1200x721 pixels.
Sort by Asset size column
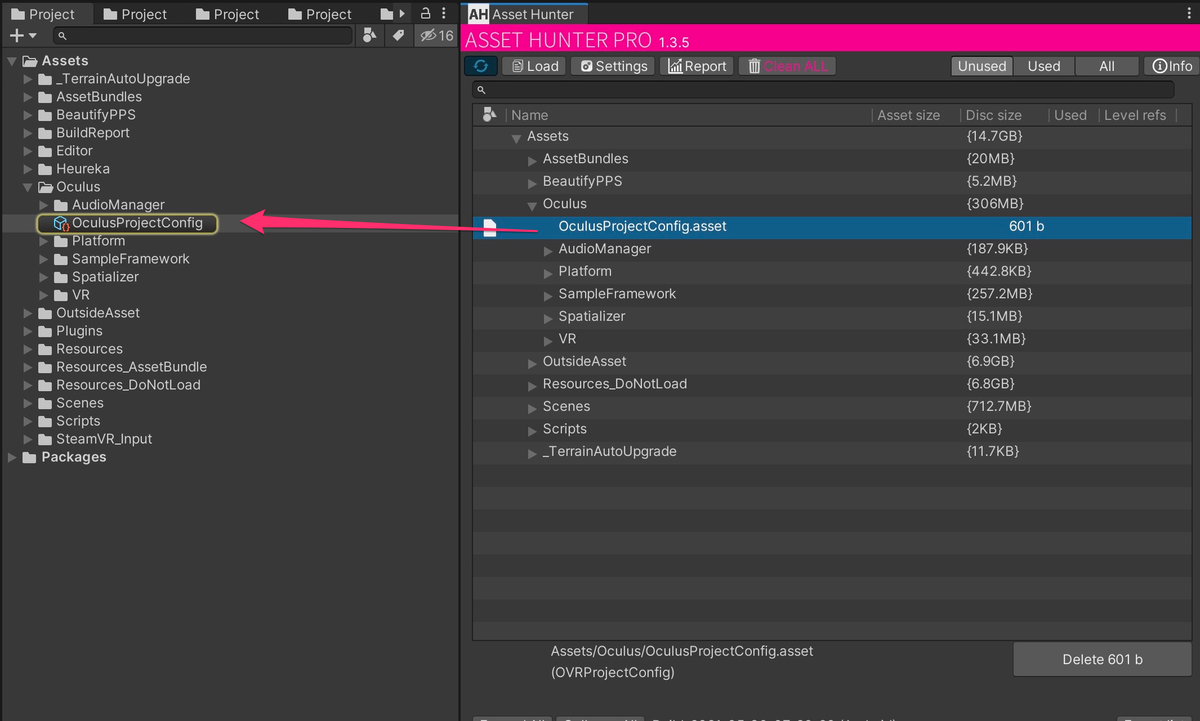pos(909,115)
